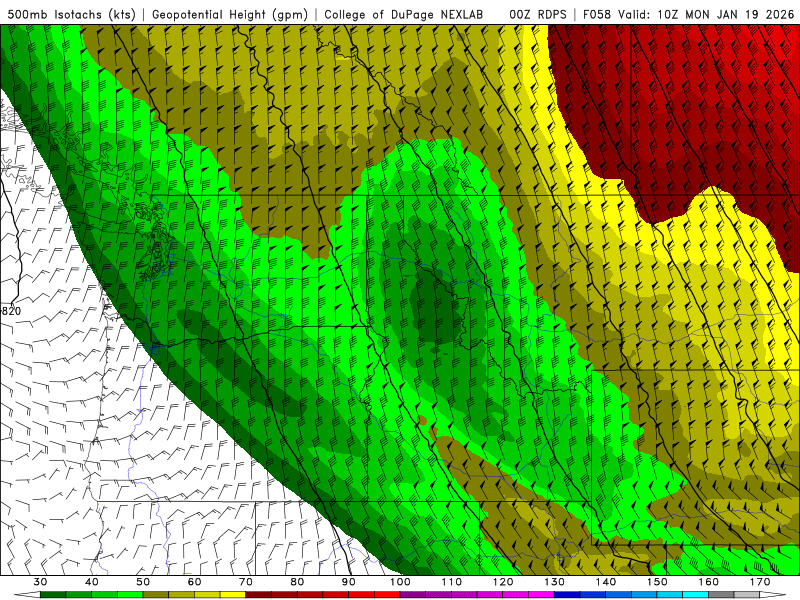This screenshot has width=800, height=600.
Task: Select the light gray 165-170 kt legend swatch
Action: coord(747,594)
